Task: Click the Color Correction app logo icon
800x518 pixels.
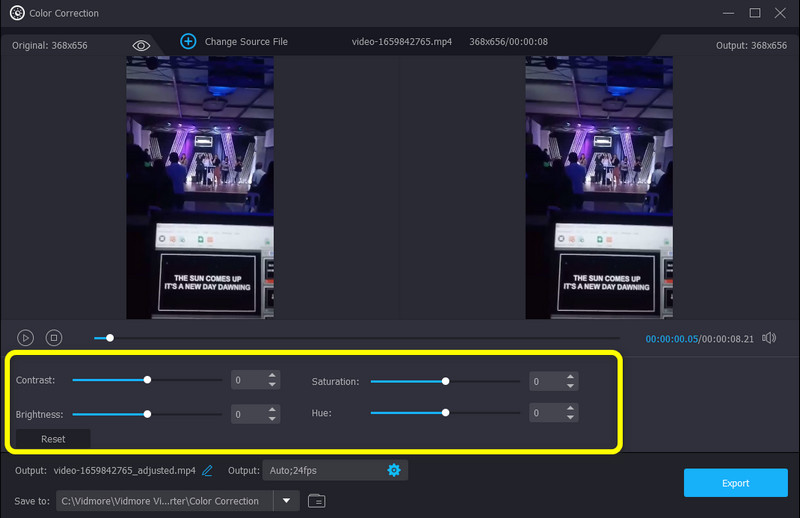Action: (16, 13)
